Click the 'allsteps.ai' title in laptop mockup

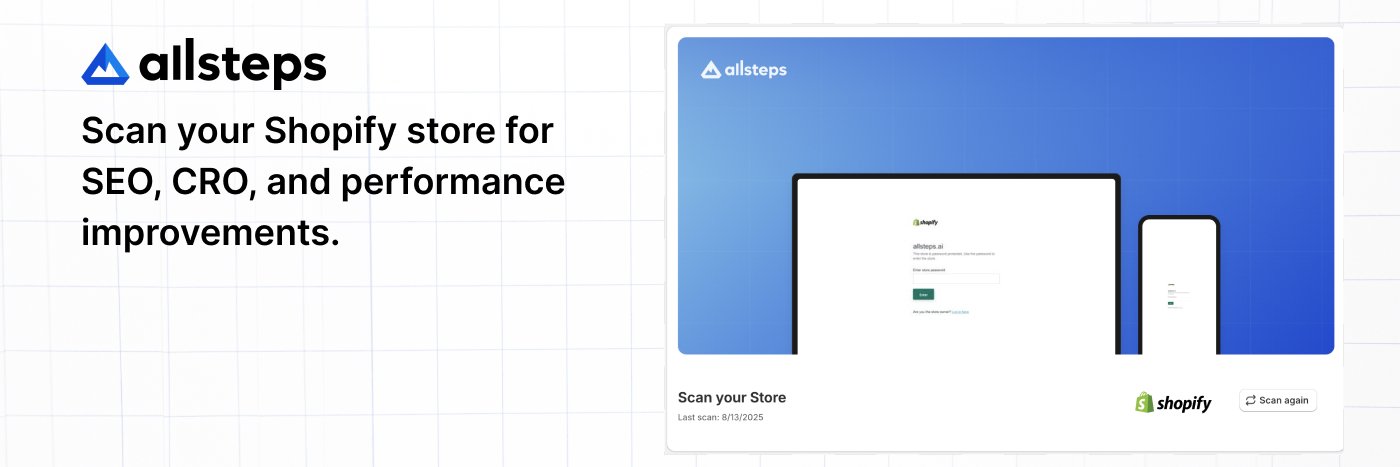(x=930, y=245)
